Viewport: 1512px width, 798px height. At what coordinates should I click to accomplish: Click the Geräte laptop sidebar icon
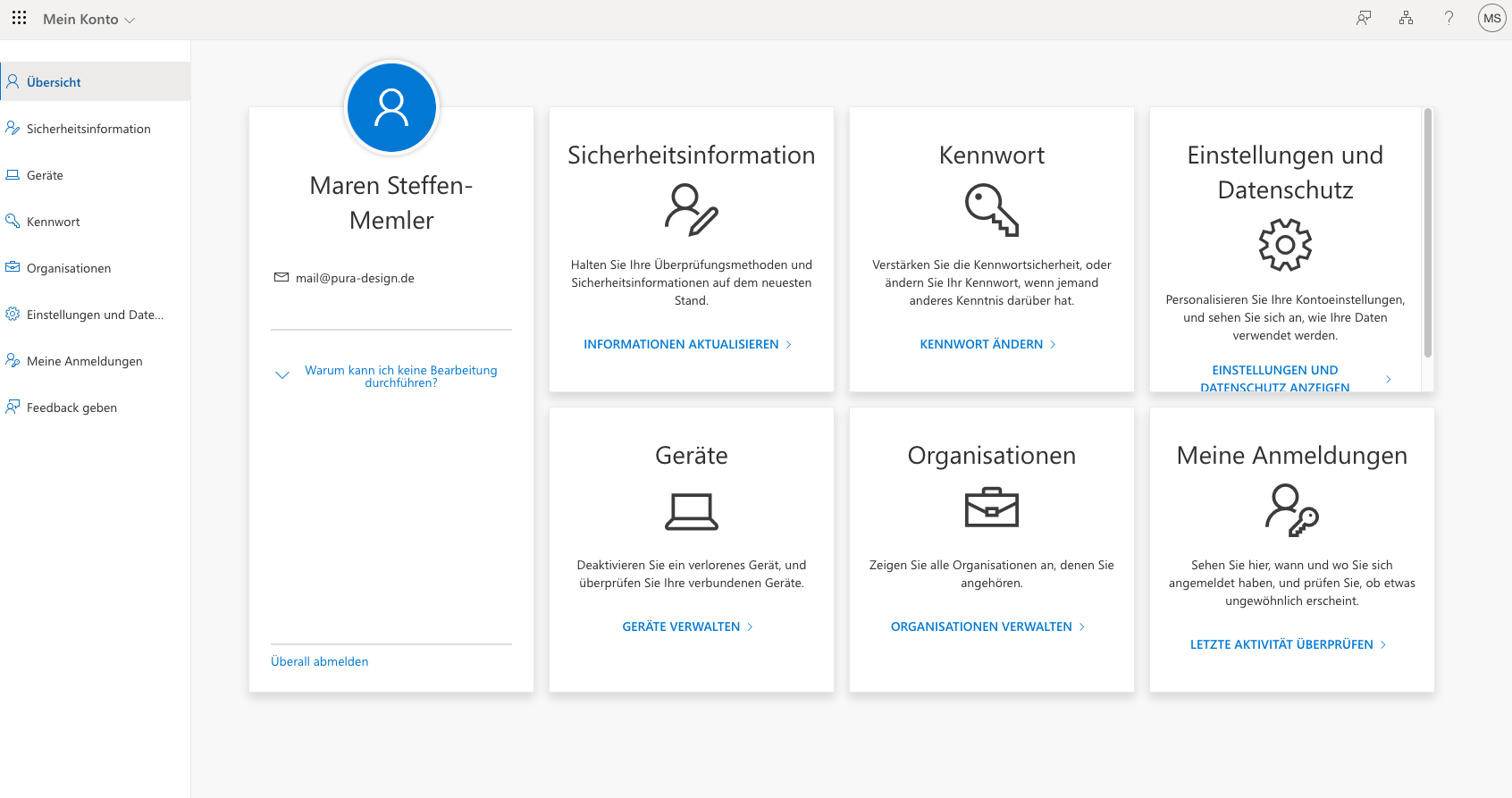point(13,175)
